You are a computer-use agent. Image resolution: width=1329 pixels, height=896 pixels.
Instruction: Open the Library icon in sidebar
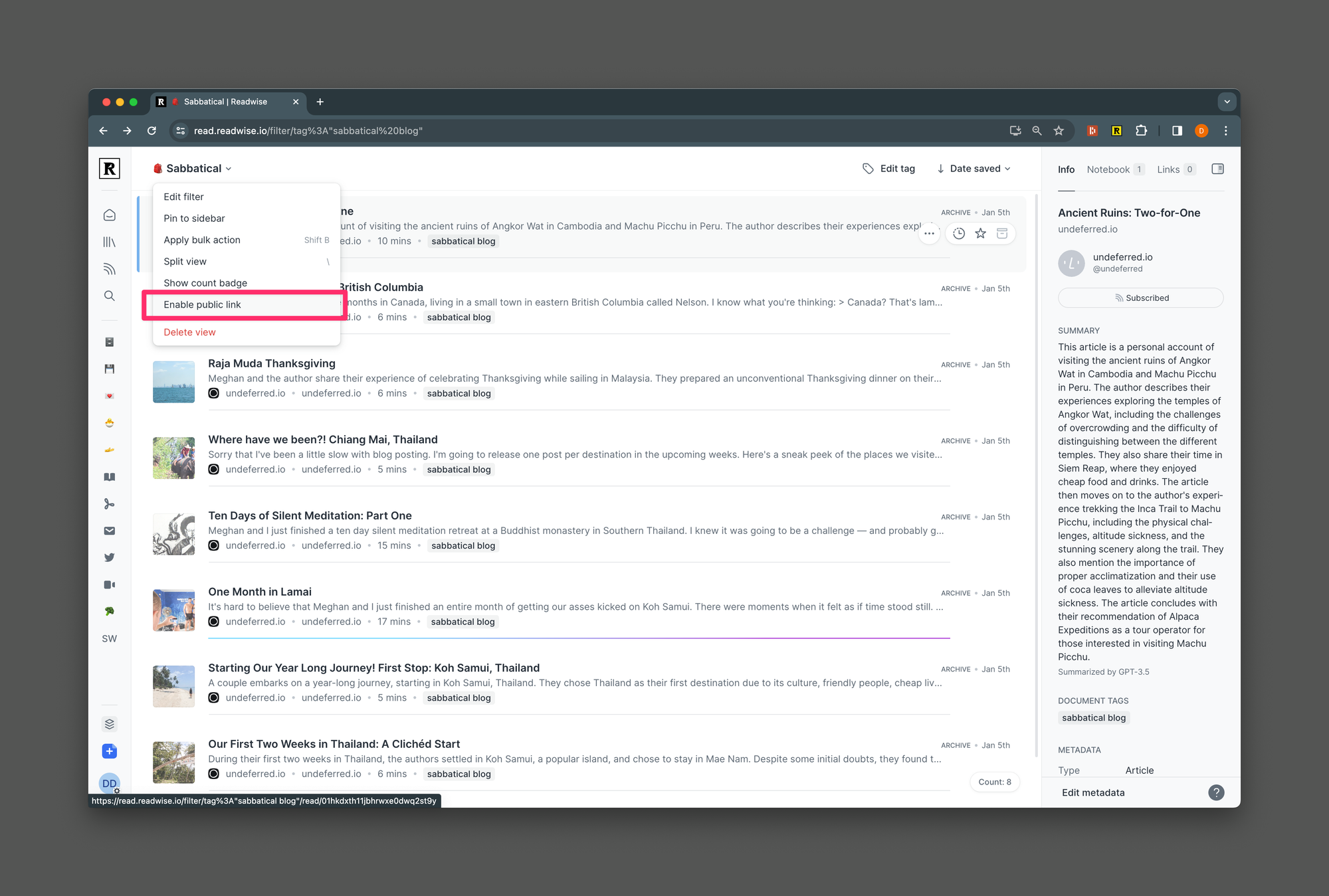(110, 242)
